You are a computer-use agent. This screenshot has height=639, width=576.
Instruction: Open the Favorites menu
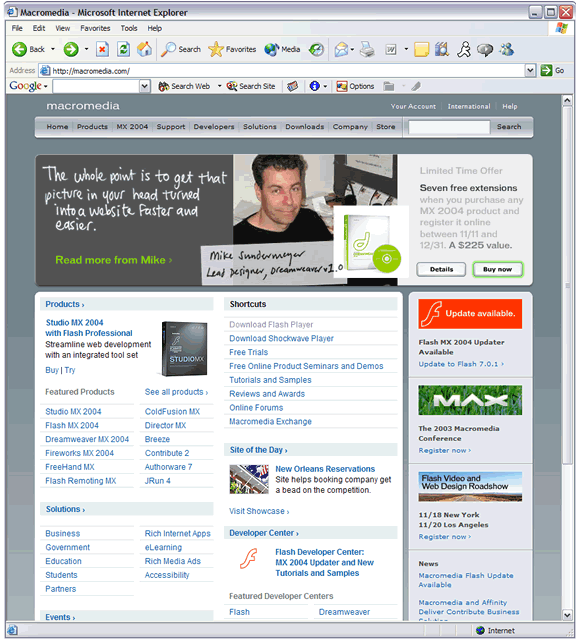[x=95, y=28]
